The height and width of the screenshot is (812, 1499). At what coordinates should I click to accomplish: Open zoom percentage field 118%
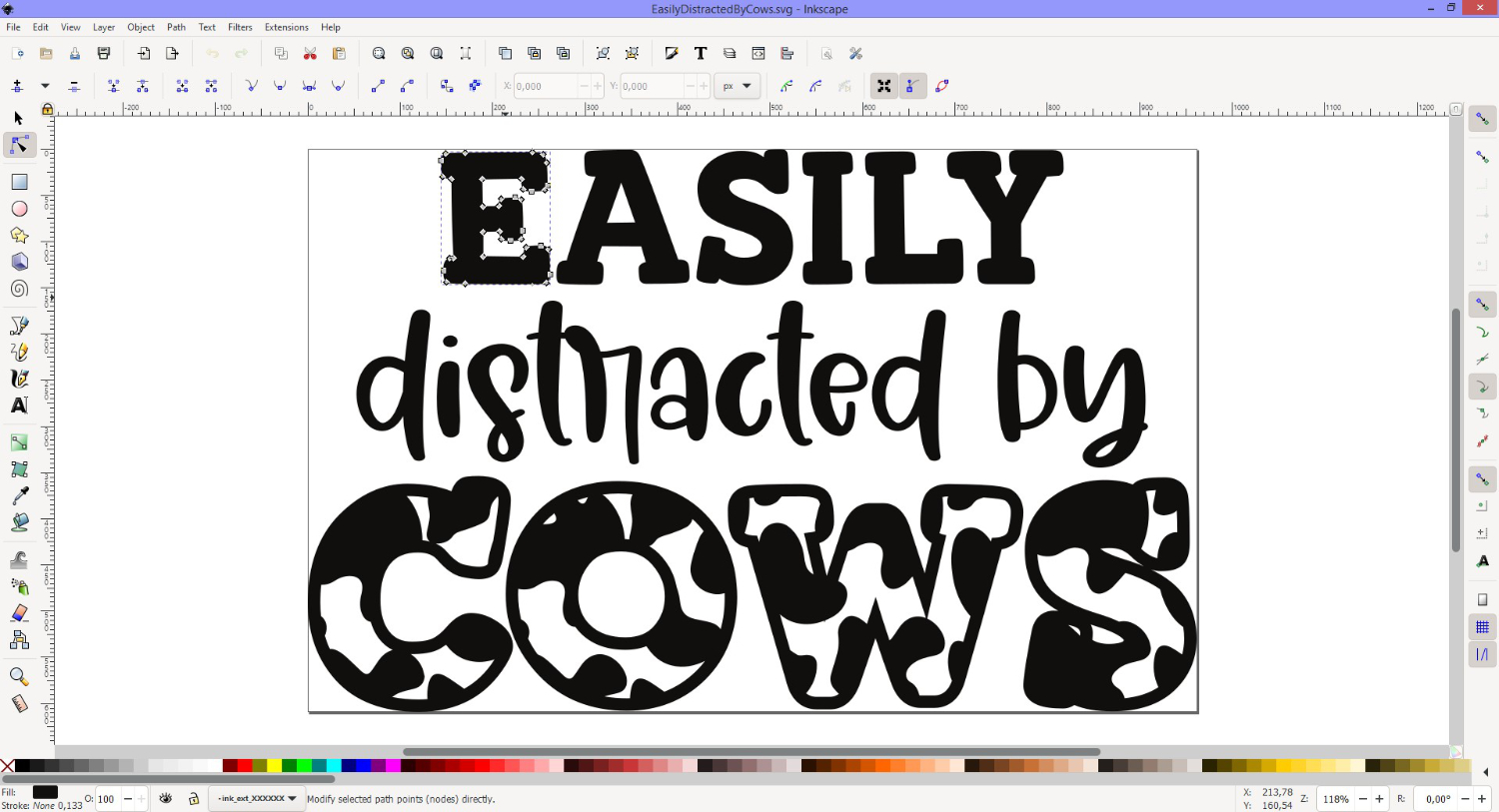[1335, 799]
